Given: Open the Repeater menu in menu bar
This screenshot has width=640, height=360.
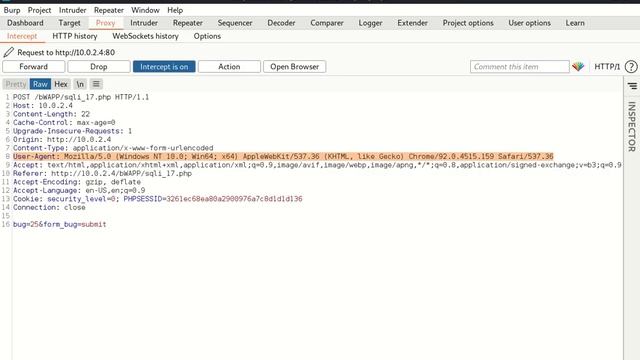Looking at the screenshot, I should pos(109,10).
